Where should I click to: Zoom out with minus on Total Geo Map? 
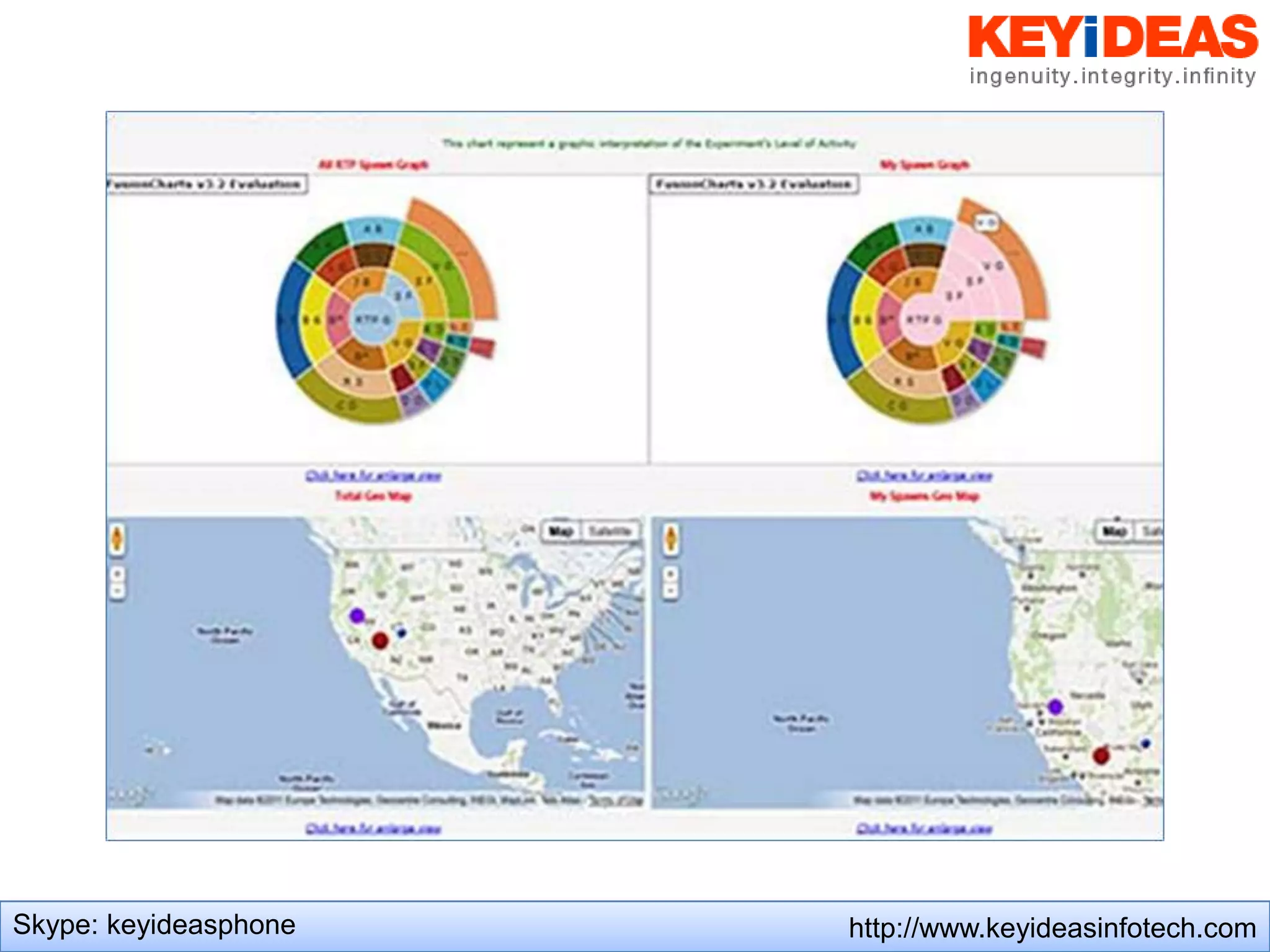[117, 591]
